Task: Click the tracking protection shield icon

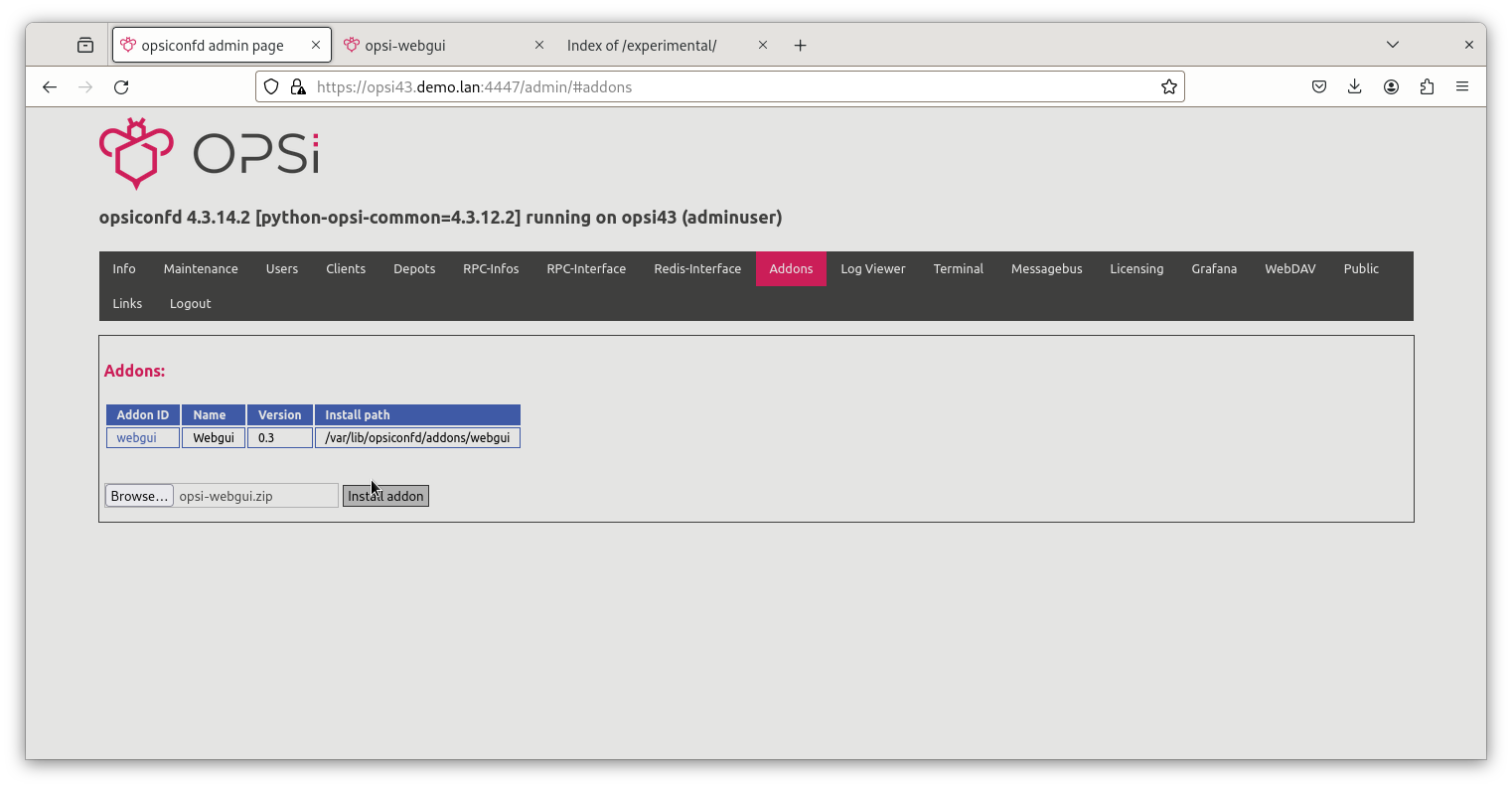Action: pos(271,87)
